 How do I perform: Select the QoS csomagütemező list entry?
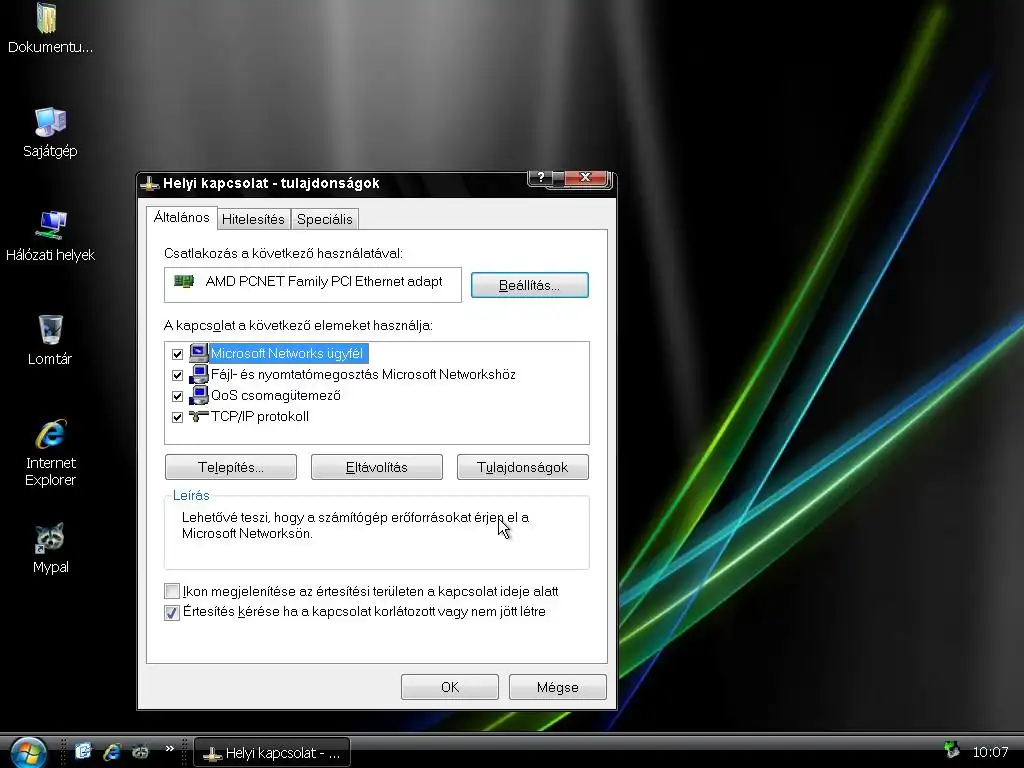coord(276,395)
